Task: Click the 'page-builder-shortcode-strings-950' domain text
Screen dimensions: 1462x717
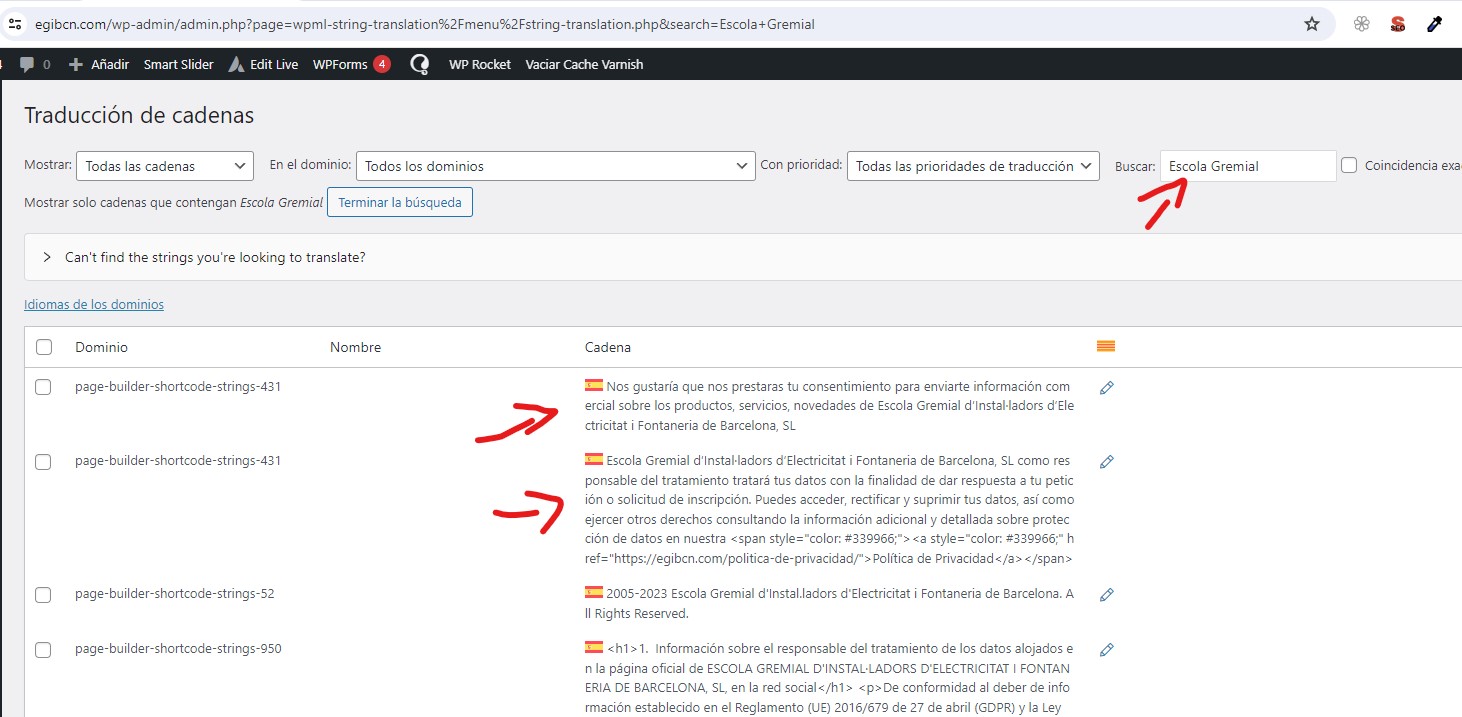Action: click(178, 648)
